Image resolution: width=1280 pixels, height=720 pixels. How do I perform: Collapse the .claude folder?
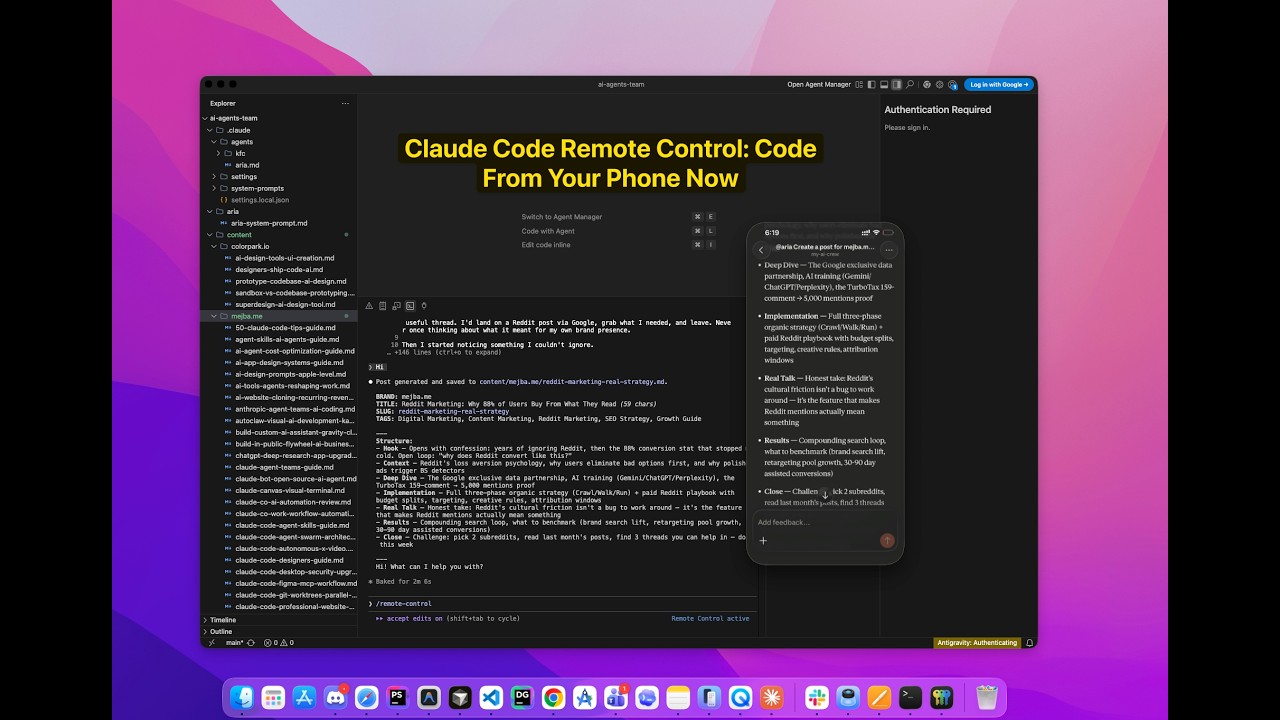pyautogui.click(x=210, y=130)
